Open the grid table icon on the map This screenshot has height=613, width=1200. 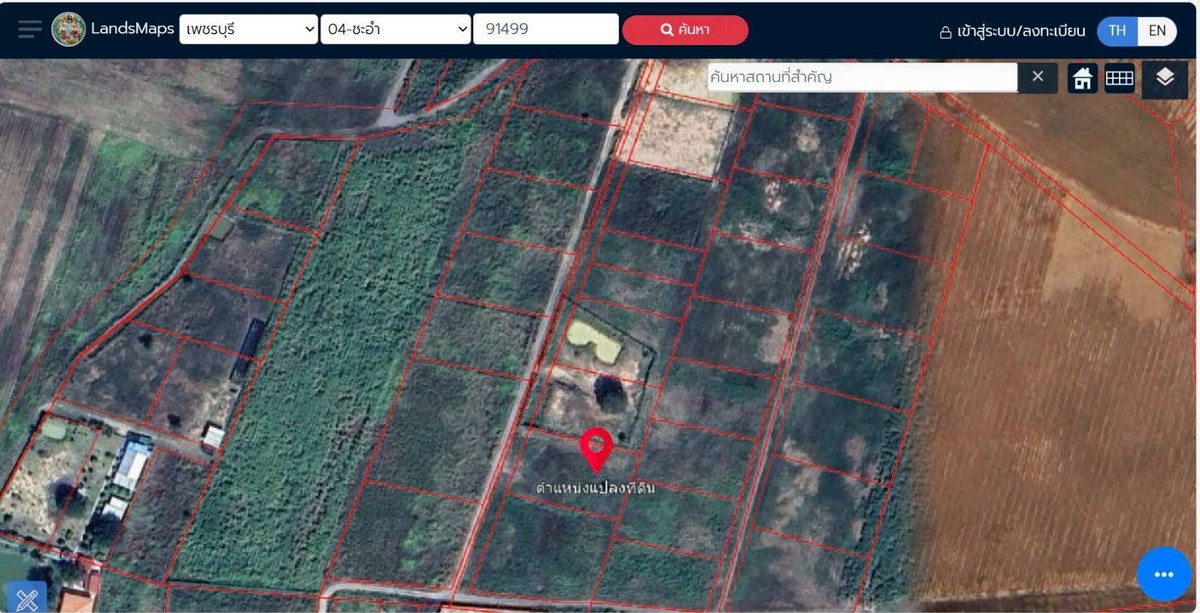click(1119, 78)
